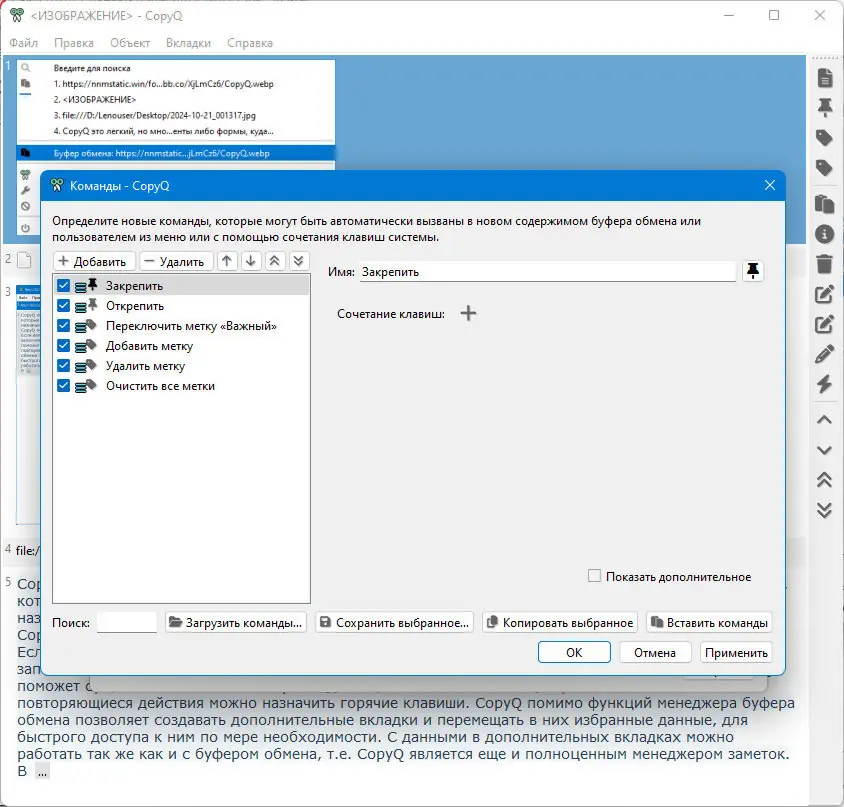Click the Удалить button
The image size is (844, 807).
tap(176, 261)
